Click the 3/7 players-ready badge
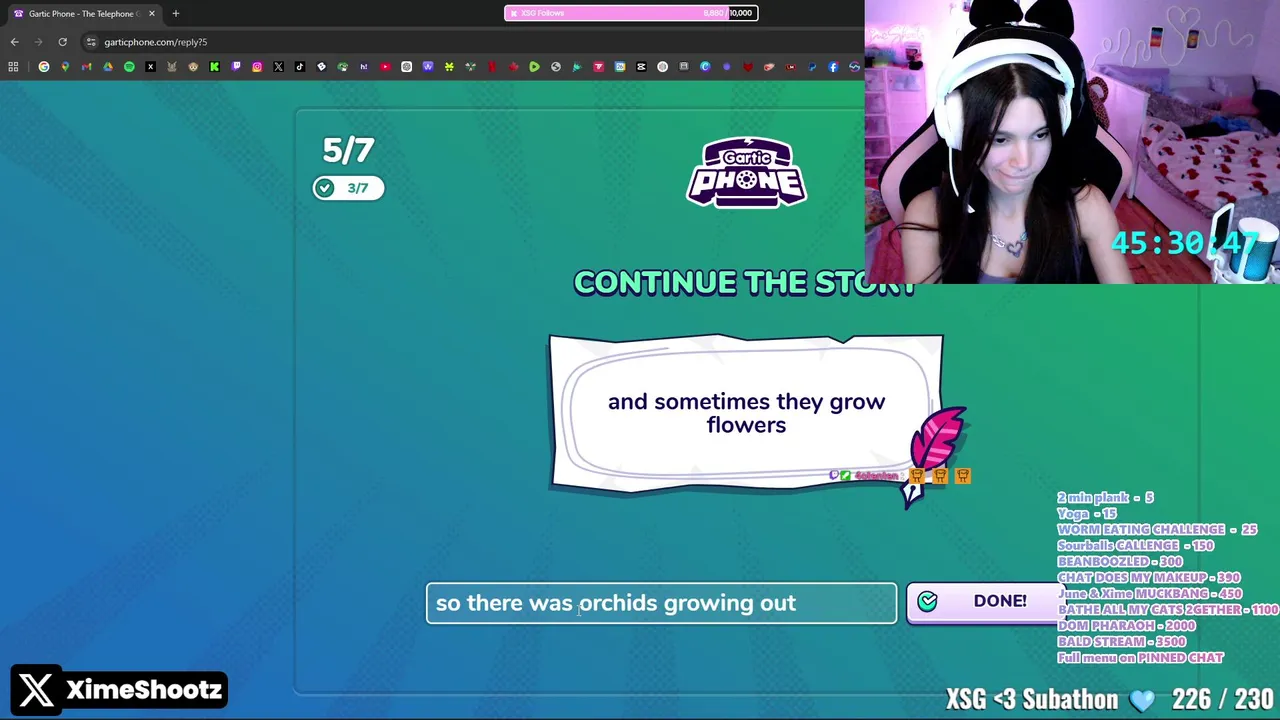The width and height of the screenshot is (1280, 720). [x=348, y=188]
